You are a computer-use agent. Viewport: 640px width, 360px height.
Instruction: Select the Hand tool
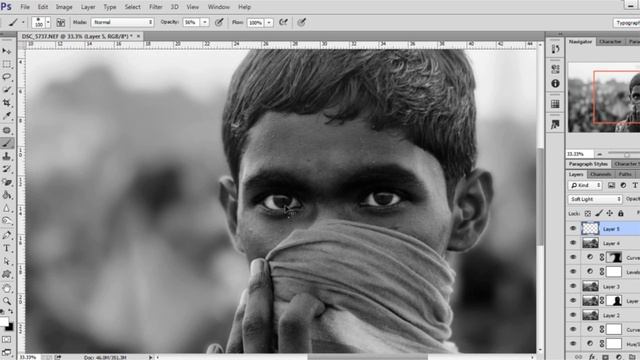coord(7,288)
